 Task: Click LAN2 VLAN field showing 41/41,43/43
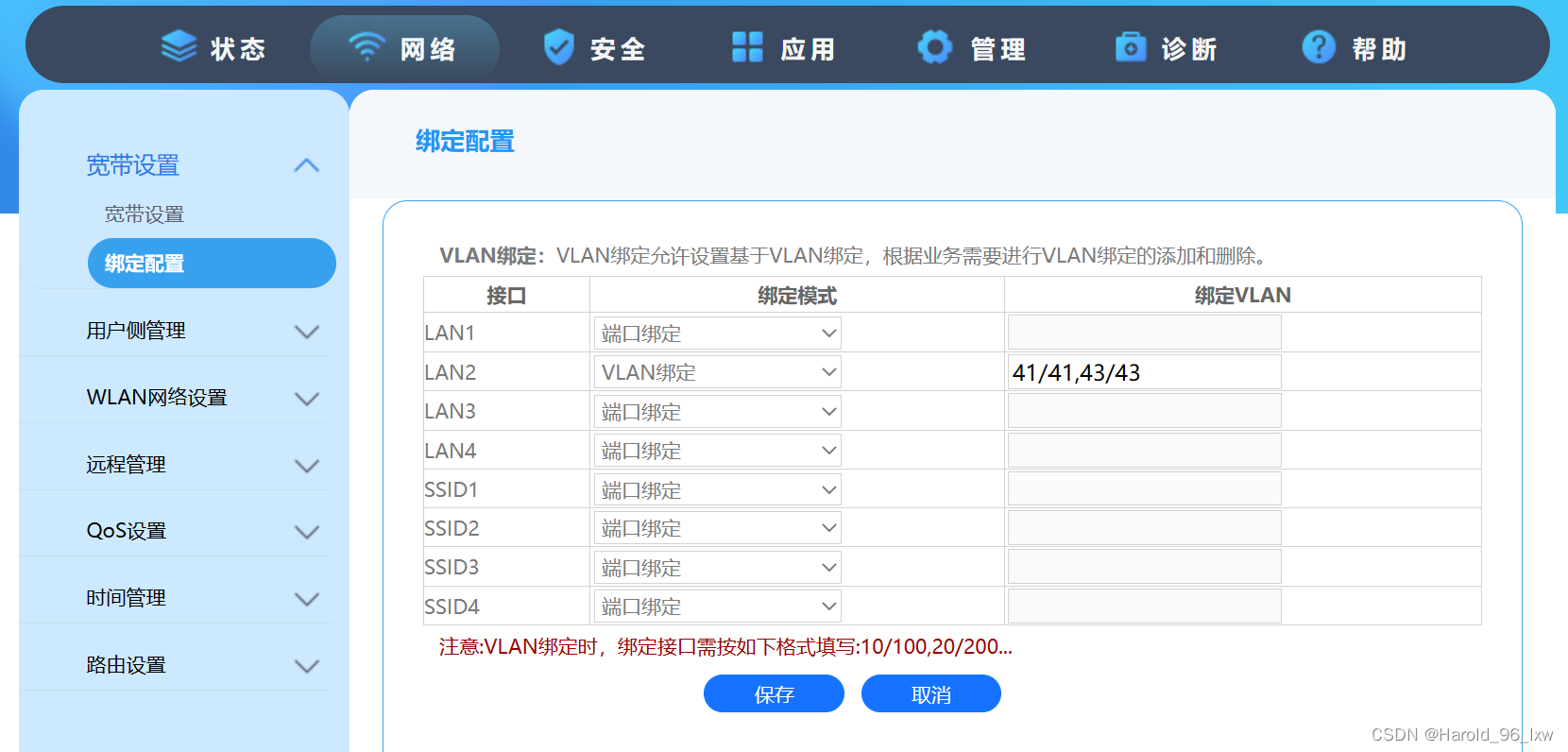click(x=1145, y=372)
